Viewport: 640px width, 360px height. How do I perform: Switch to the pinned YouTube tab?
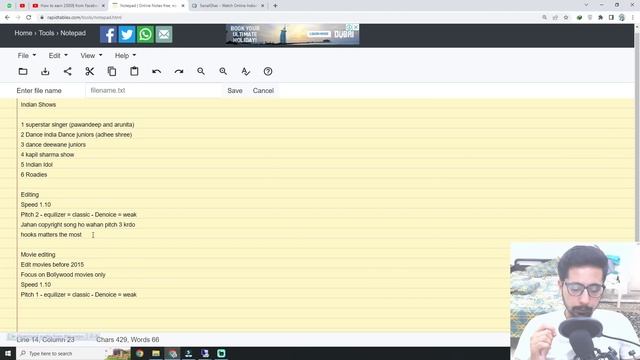pyautogui.click(x=22, y=6)
